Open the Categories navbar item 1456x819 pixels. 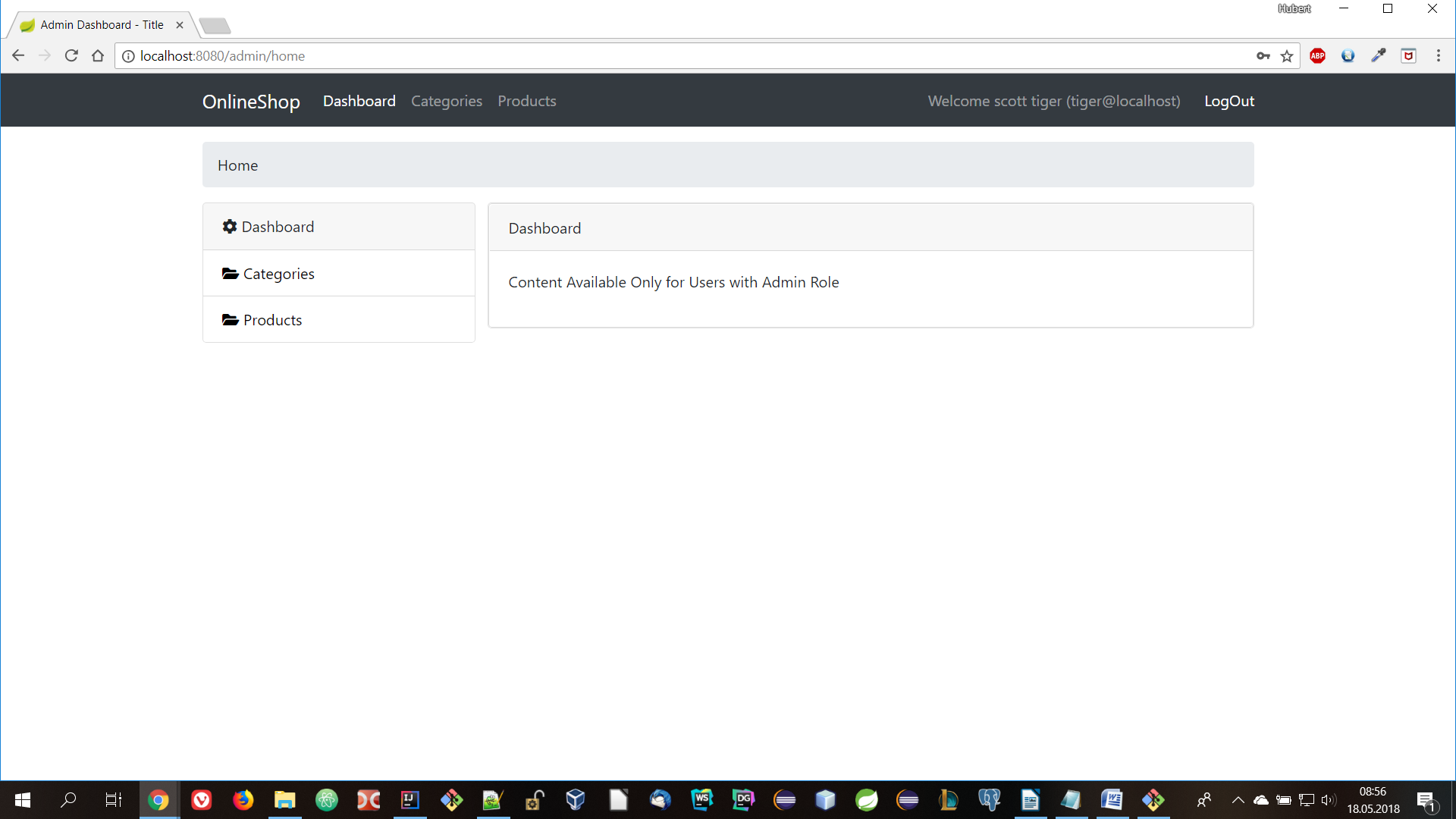pos(446,101)
